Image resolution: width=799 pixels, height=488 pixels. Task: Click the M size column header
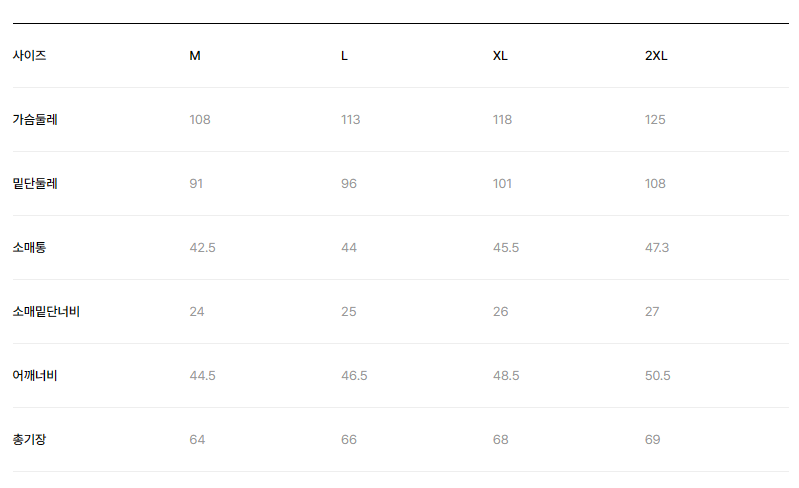(x=195, y=56)
